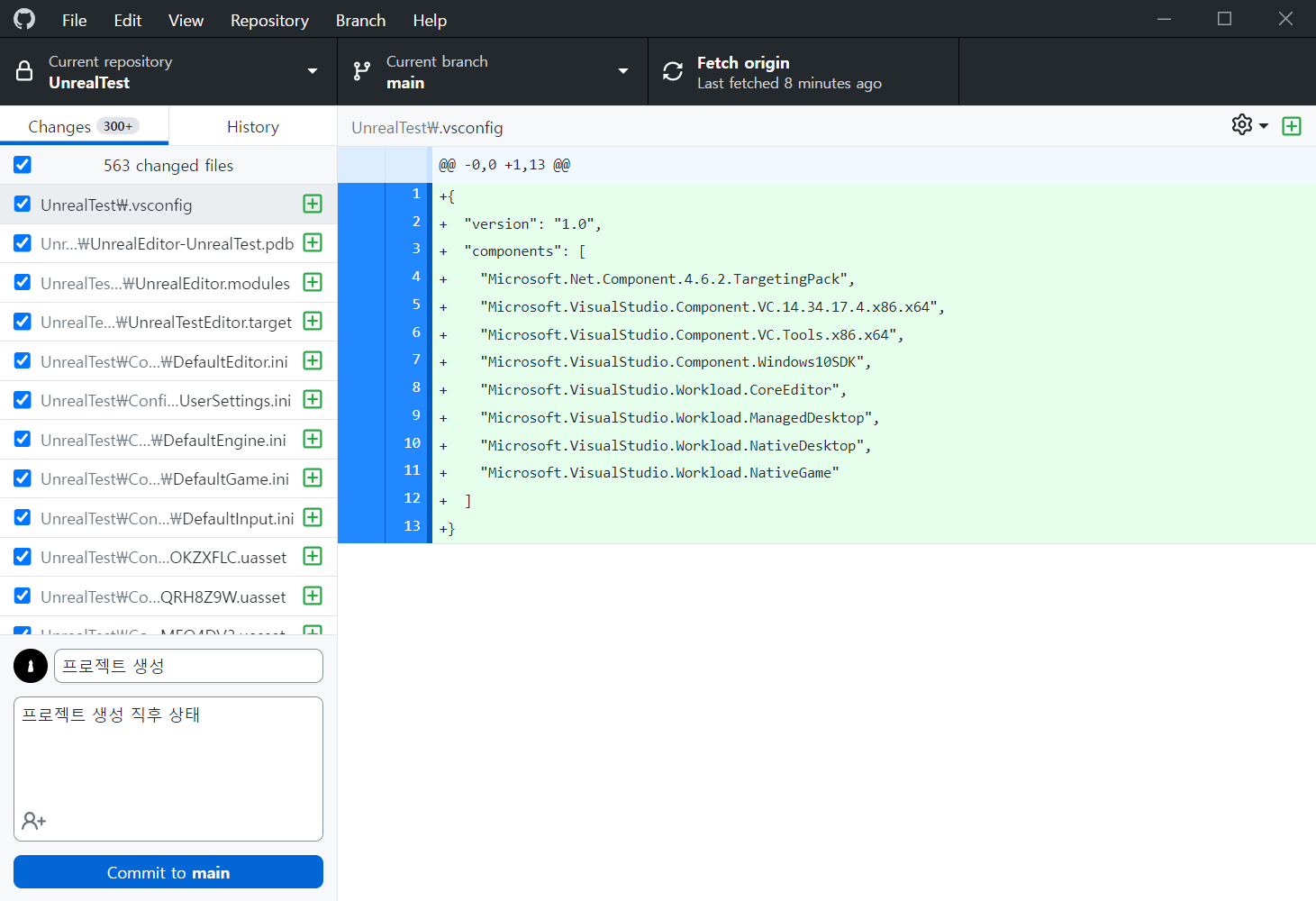Uncheck UnrealTest\.vsconfig file checkbox
The width and height of the screenshot is (1316, 901).
(23, 204)
